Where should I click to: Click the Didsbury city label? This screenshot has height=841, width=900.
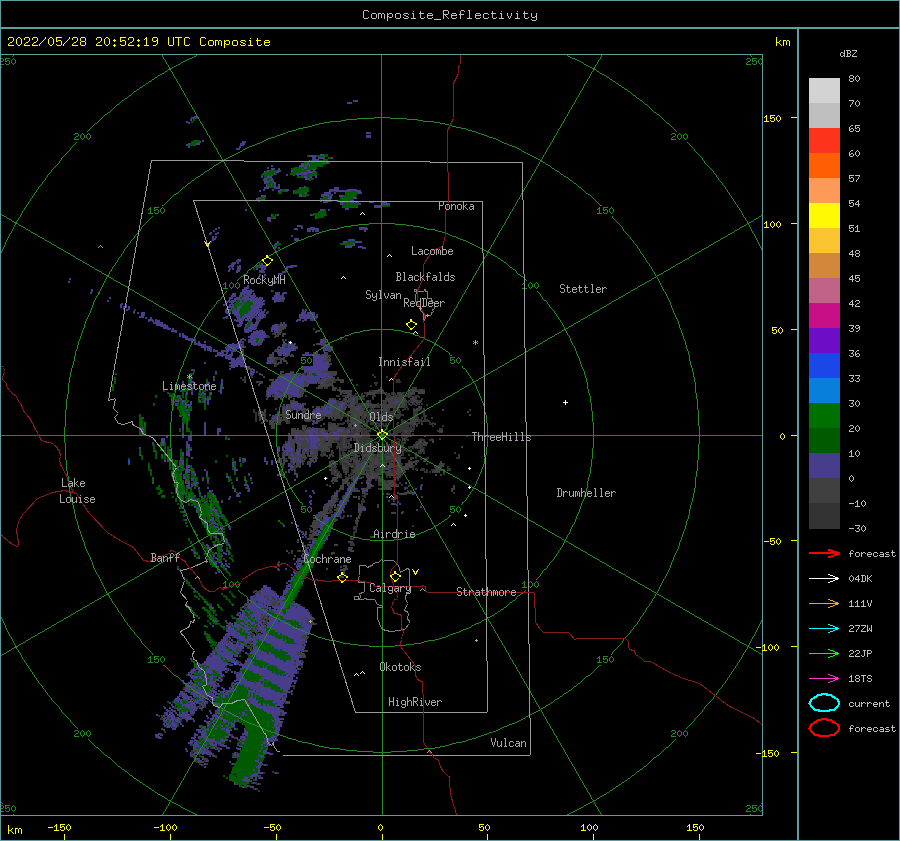(x=378, y=448)
